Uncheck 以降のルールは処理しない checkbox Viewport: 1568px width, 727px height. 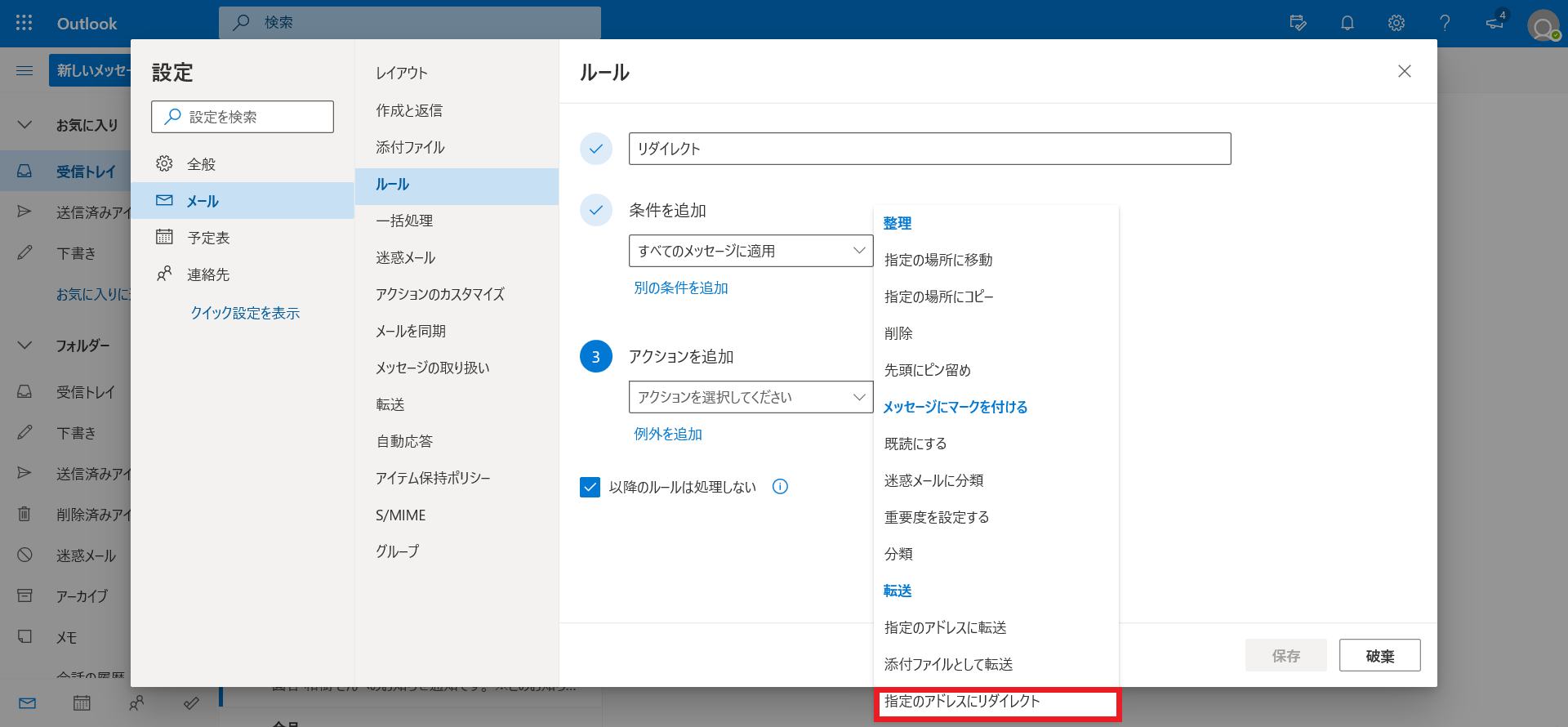590,488
